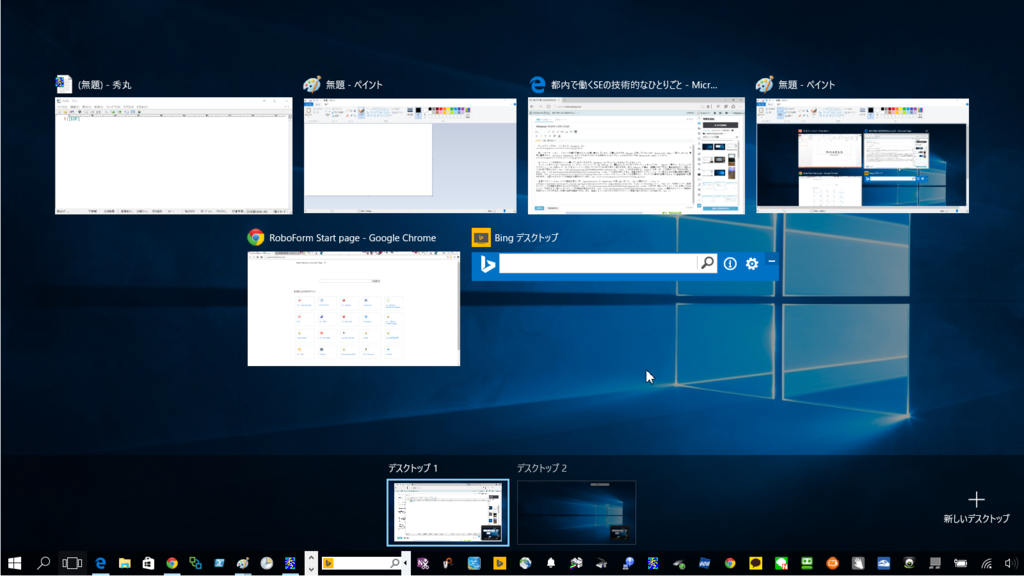
Task: Click the taskbar scroll down arrow
Action: coord(311,569)
